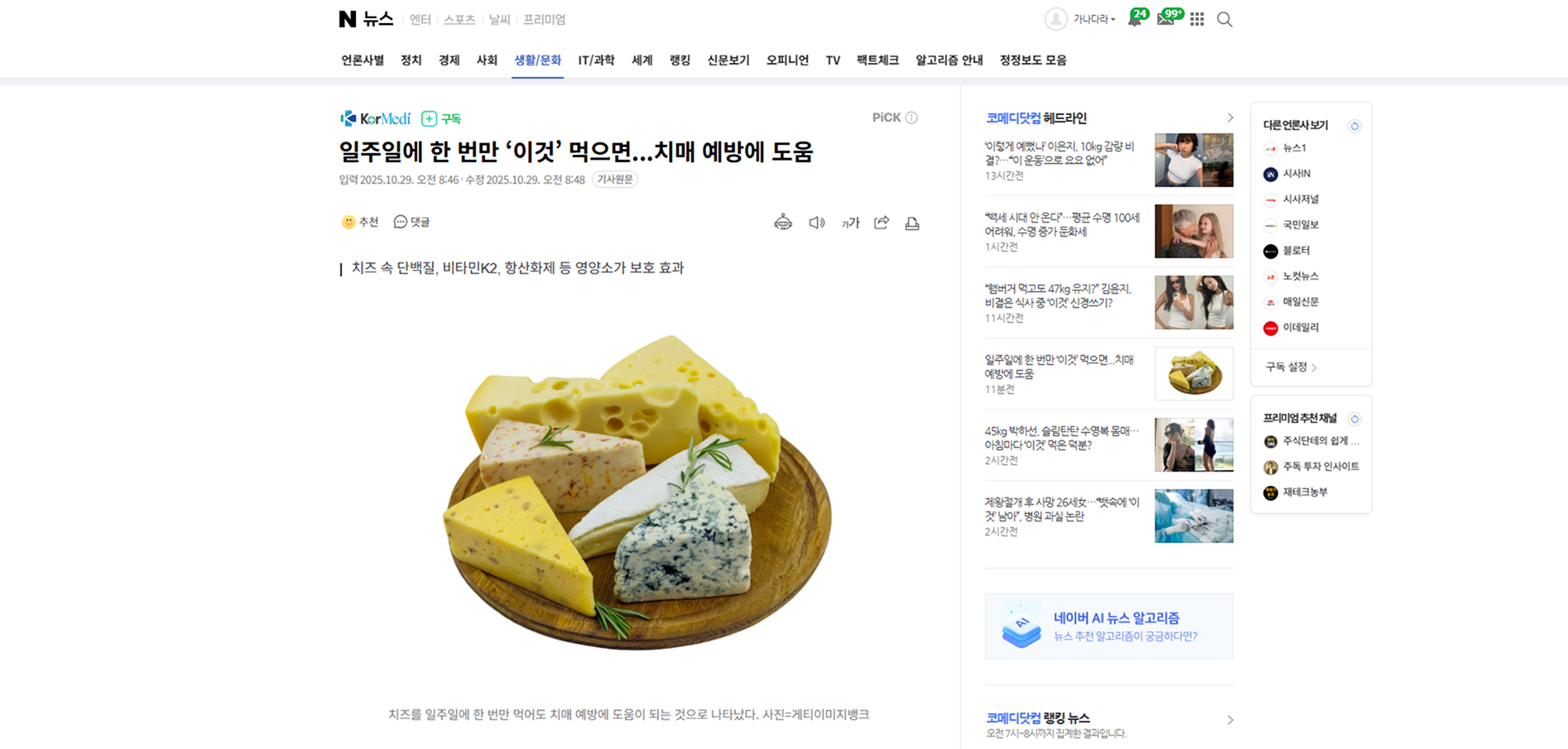This screenshot has height=749, width=1568.
Task: Click the 추천 reaction button
Action: 360,222
